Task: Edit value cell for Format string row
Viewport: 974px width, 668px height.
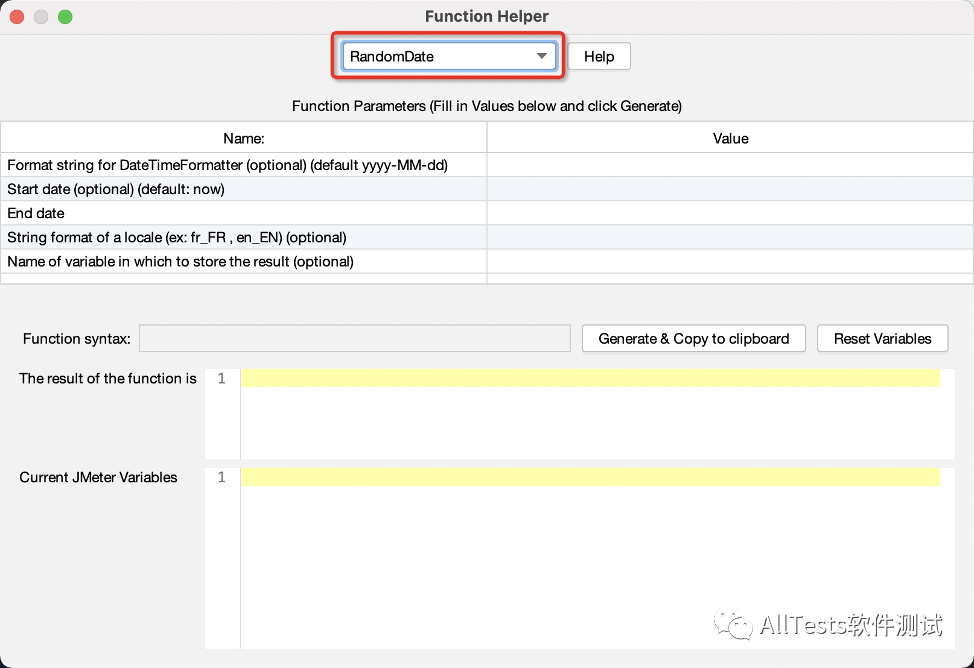Action: coord(730,165)
